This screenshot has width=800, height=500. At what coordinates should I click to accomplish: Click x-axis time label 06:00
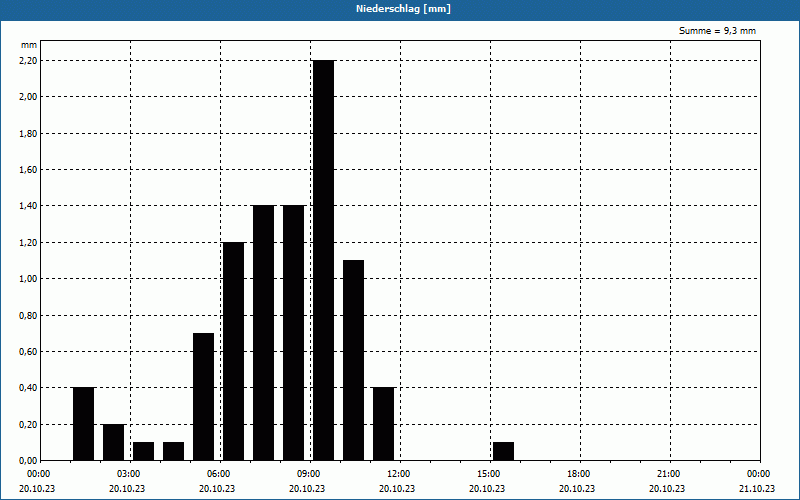(220, 474)
